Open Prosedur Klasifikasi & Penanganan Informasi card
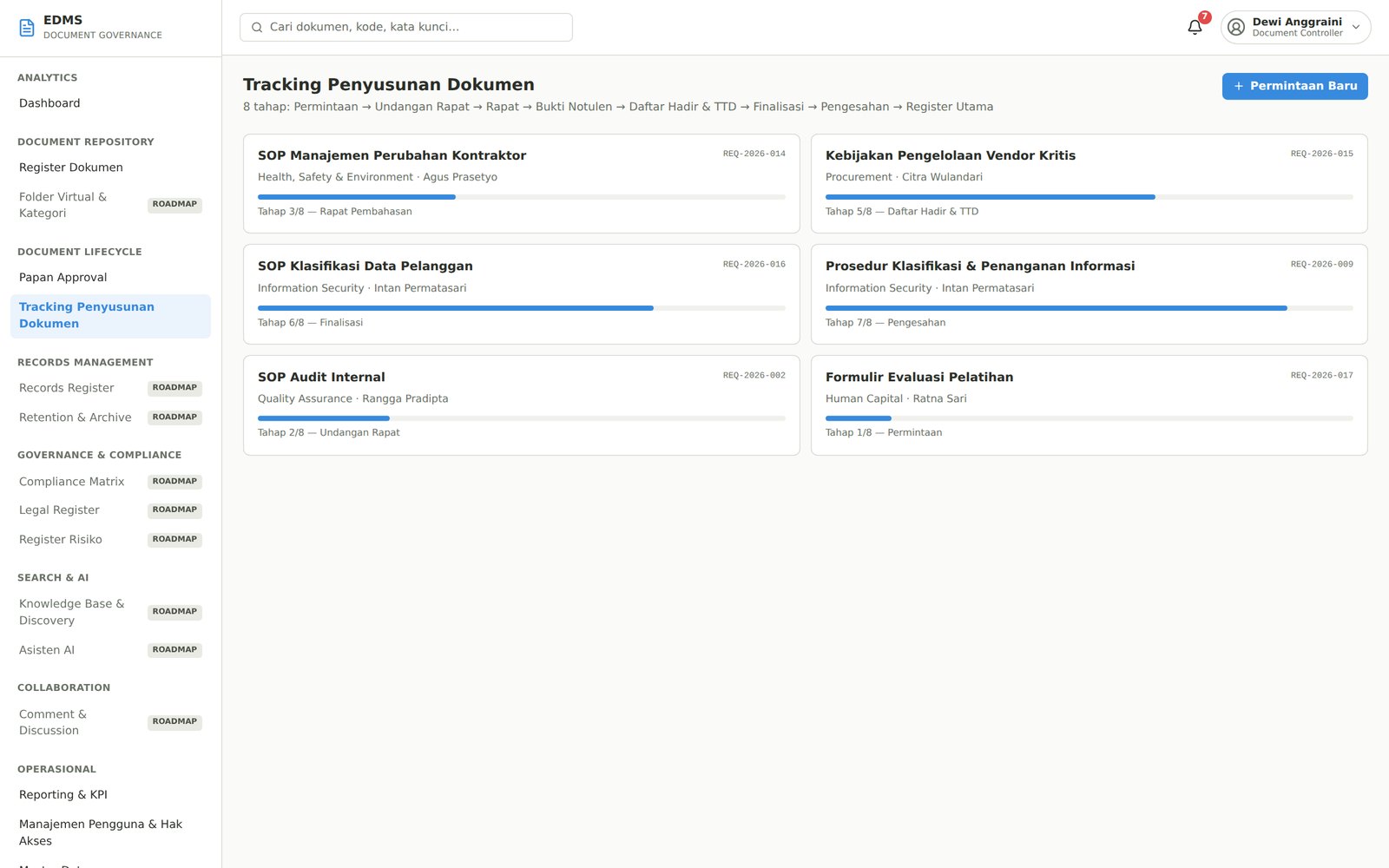 click(x=1089, y=294)
